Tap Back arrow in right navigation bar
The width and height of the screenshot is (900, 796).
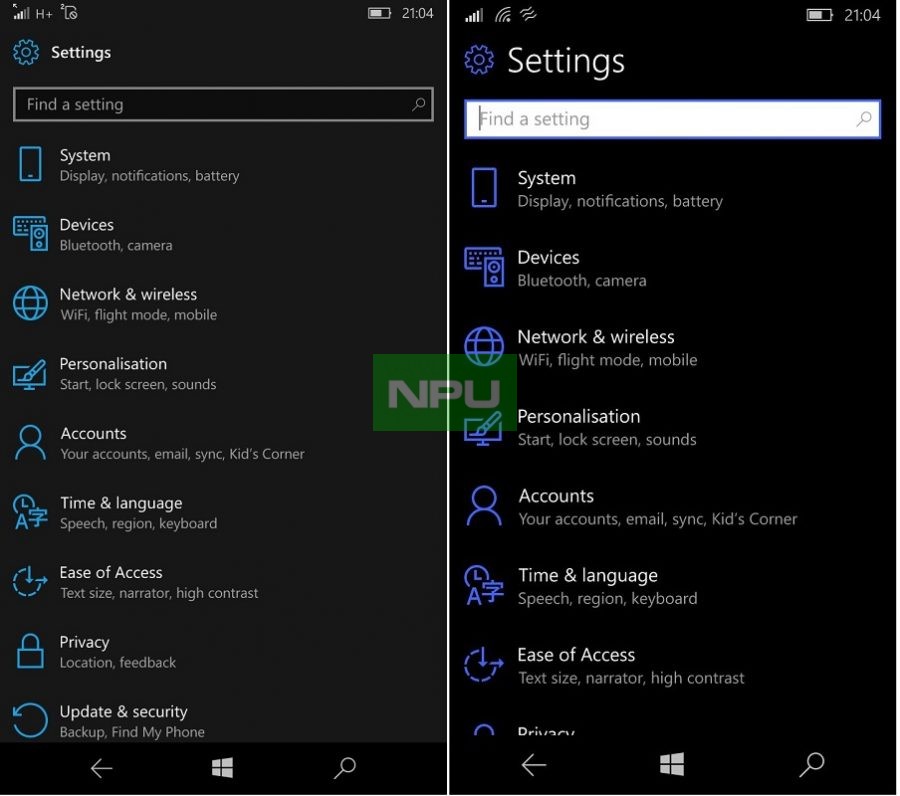tap(534, 764)
